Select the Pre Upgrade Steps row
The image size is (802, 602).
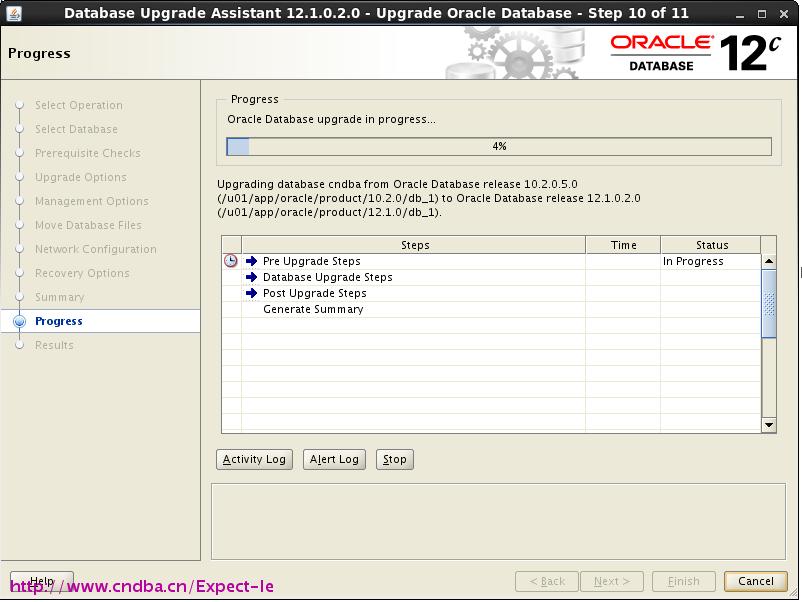coord(492,261)
